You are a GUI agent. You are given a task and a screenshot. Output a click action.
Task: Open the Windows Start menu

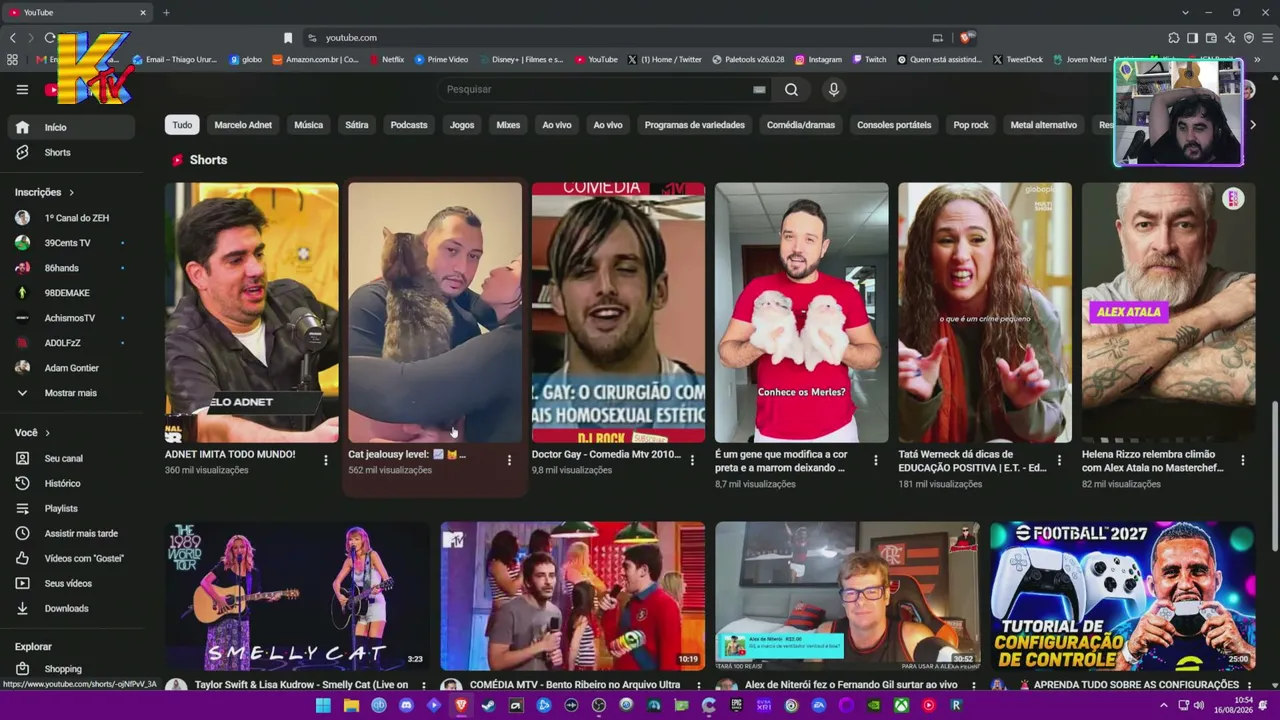tap(323, 705)
